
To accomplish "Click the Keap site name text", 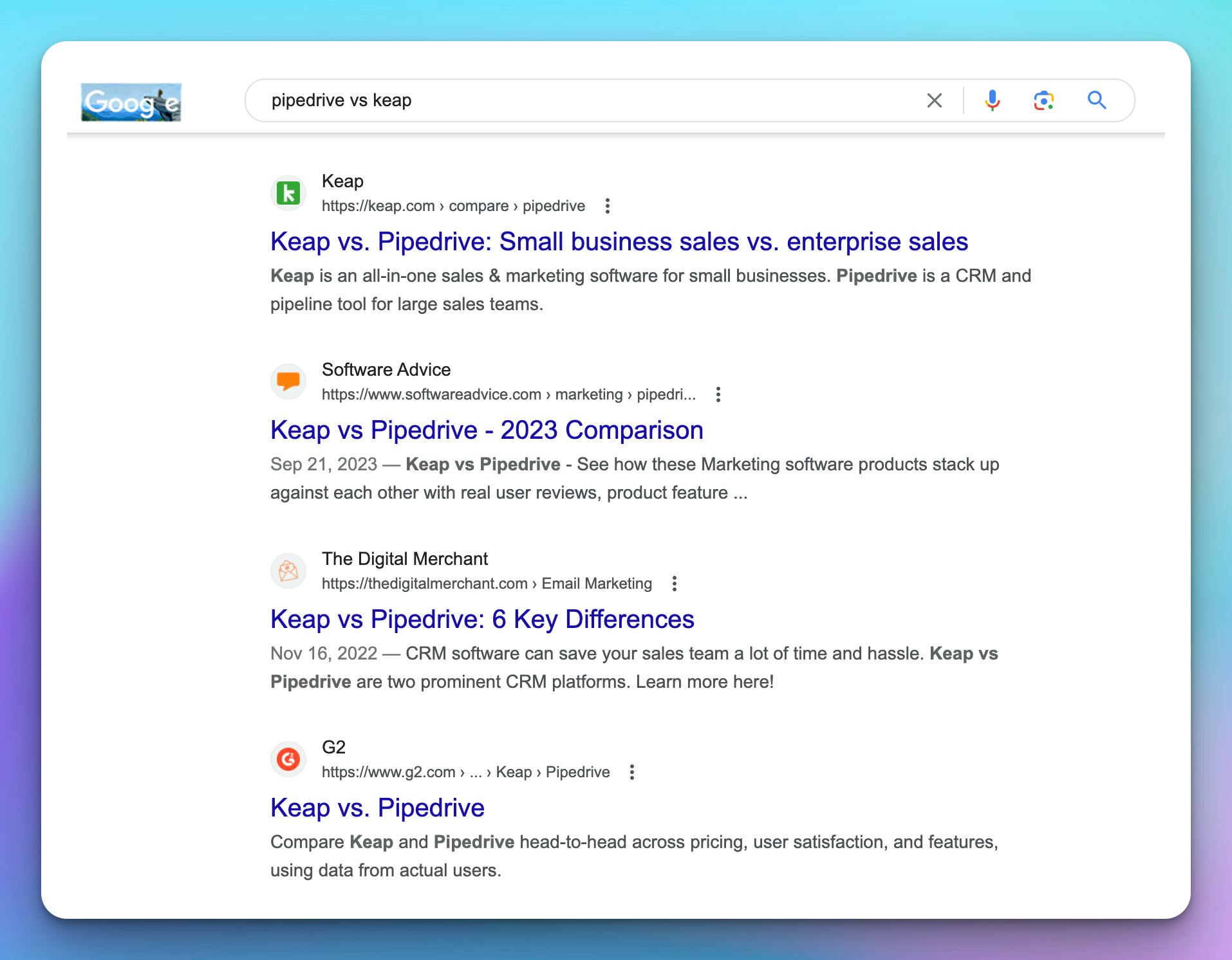I will coord(342,181).
